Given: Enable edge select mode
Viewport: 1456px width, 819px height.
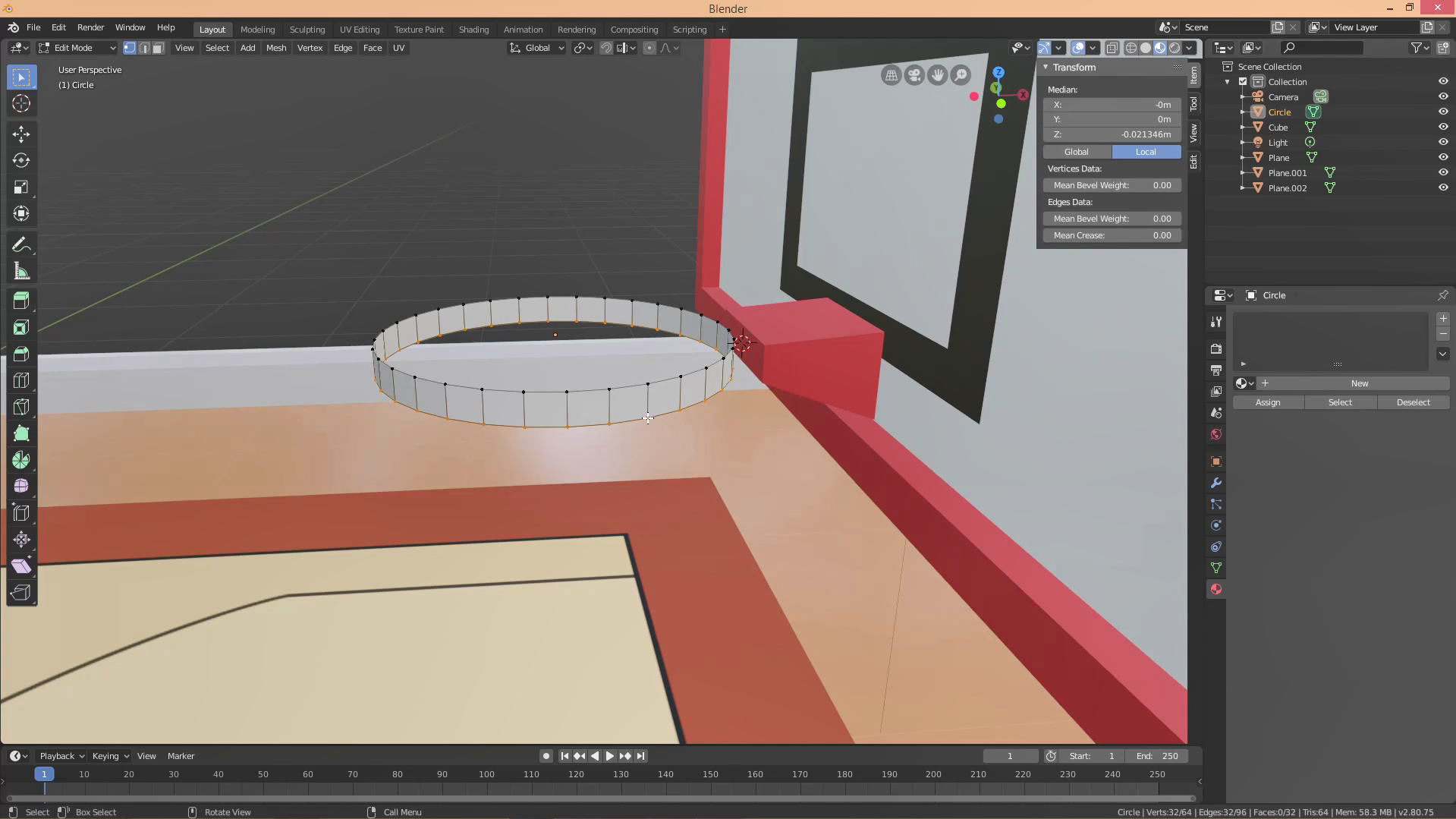Looking at the screenshot, I should click(x=143, y=48).
